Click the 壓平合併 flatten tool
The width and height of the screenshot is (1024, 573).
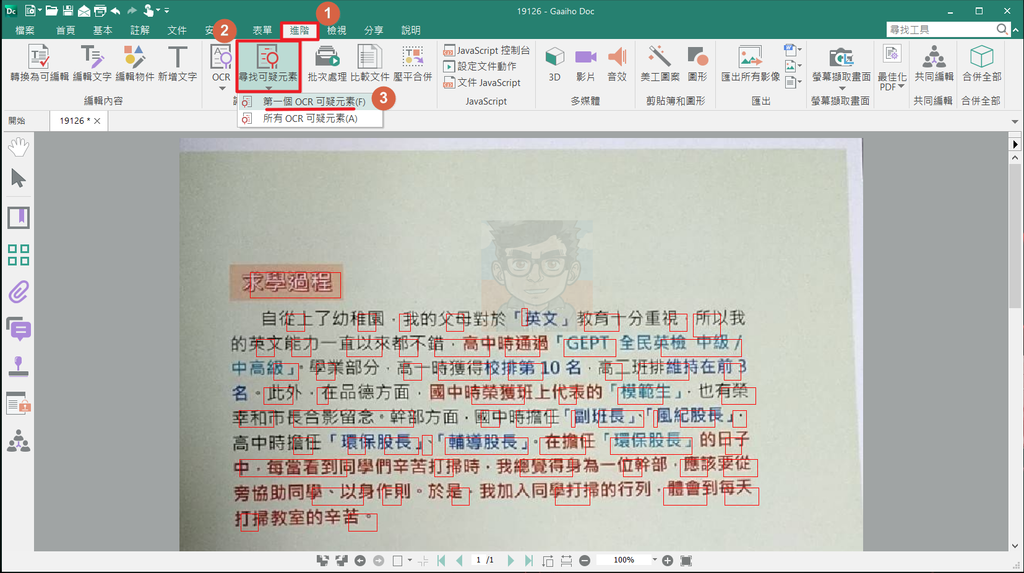(x=413, y=63)
